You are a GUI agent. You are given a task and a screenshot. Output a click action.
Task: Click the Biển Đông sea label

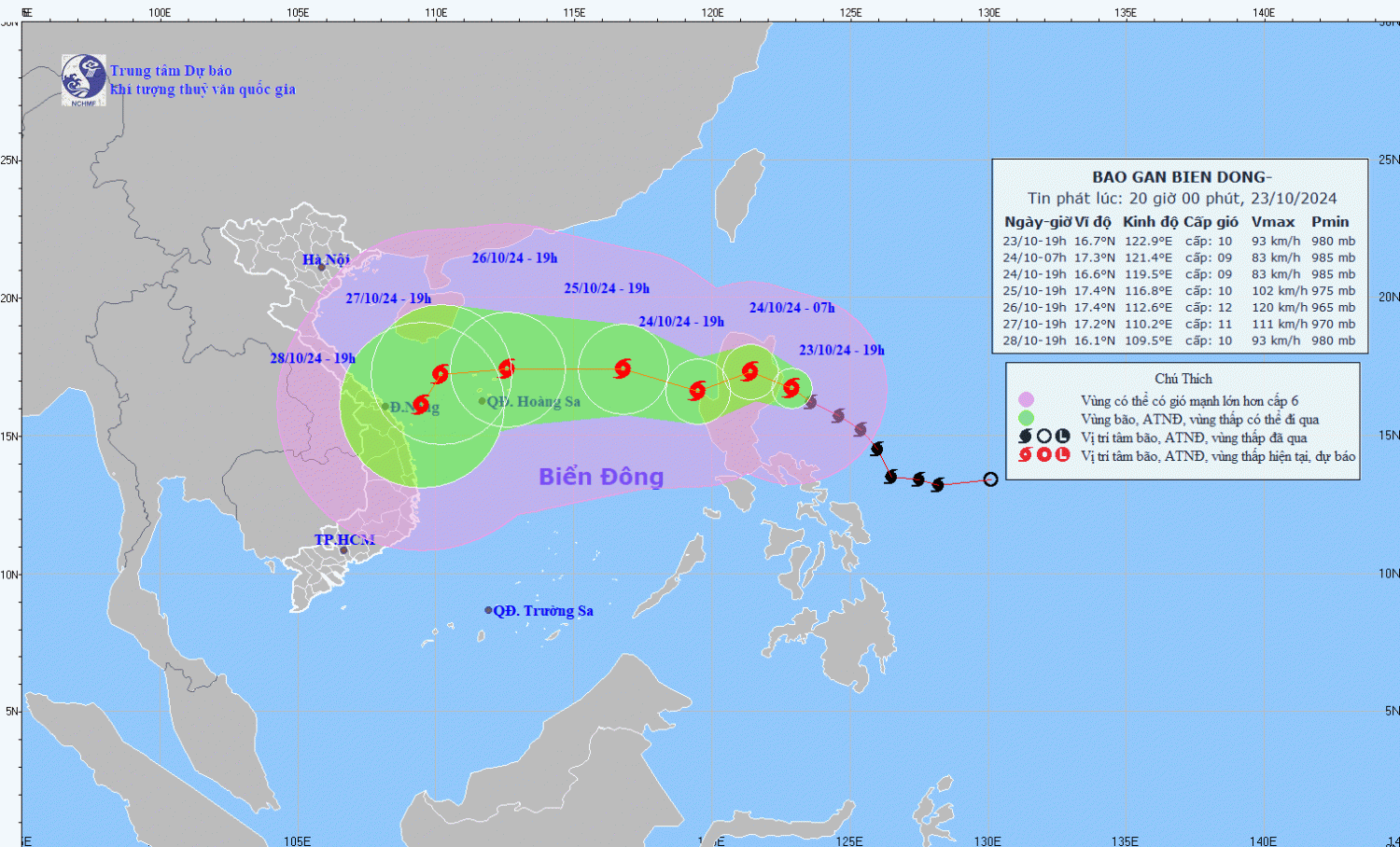pyautogui.click(x=601, y=477)
